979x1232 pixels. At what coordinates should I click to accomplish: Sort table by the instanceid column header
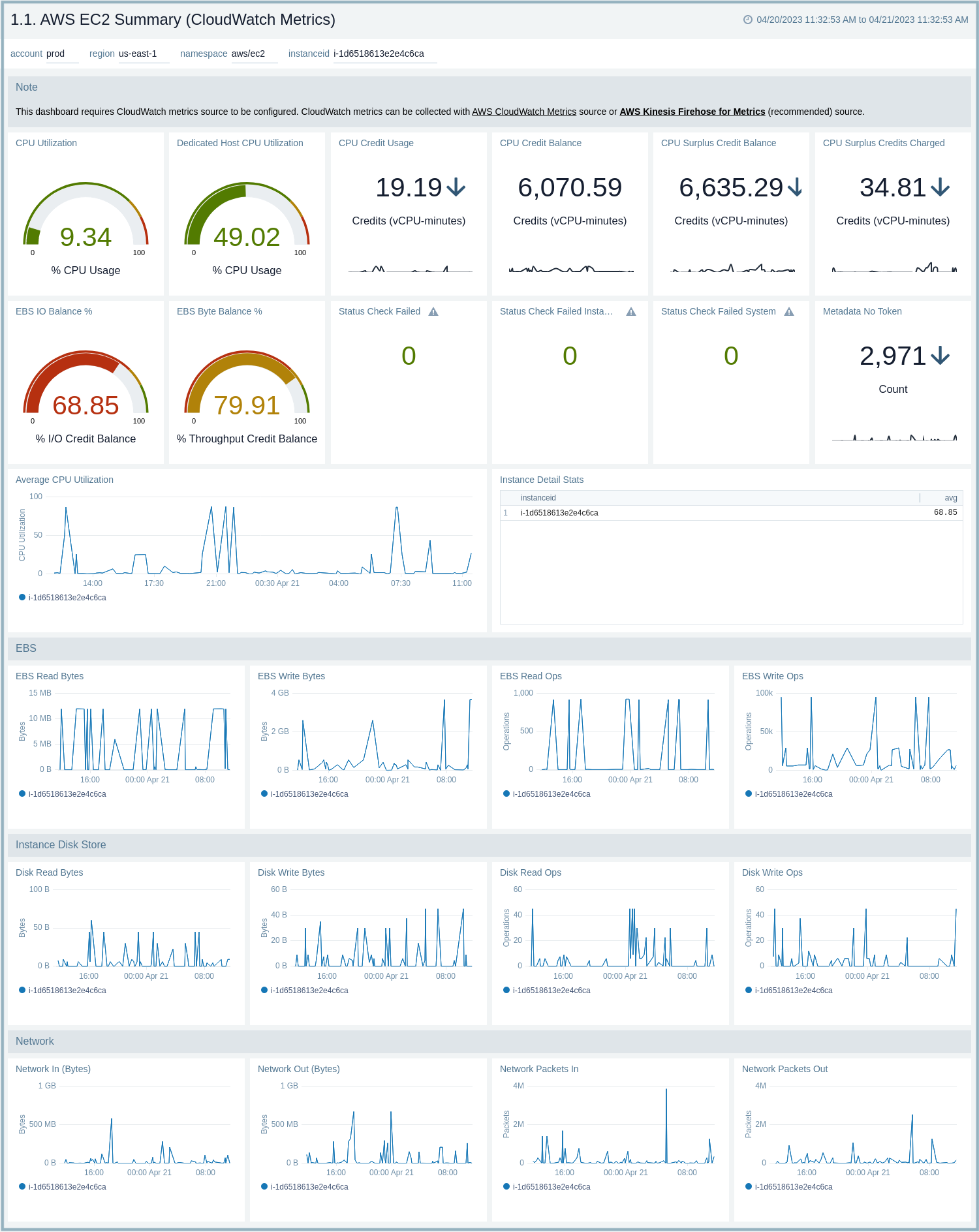[x=538, y=498]
